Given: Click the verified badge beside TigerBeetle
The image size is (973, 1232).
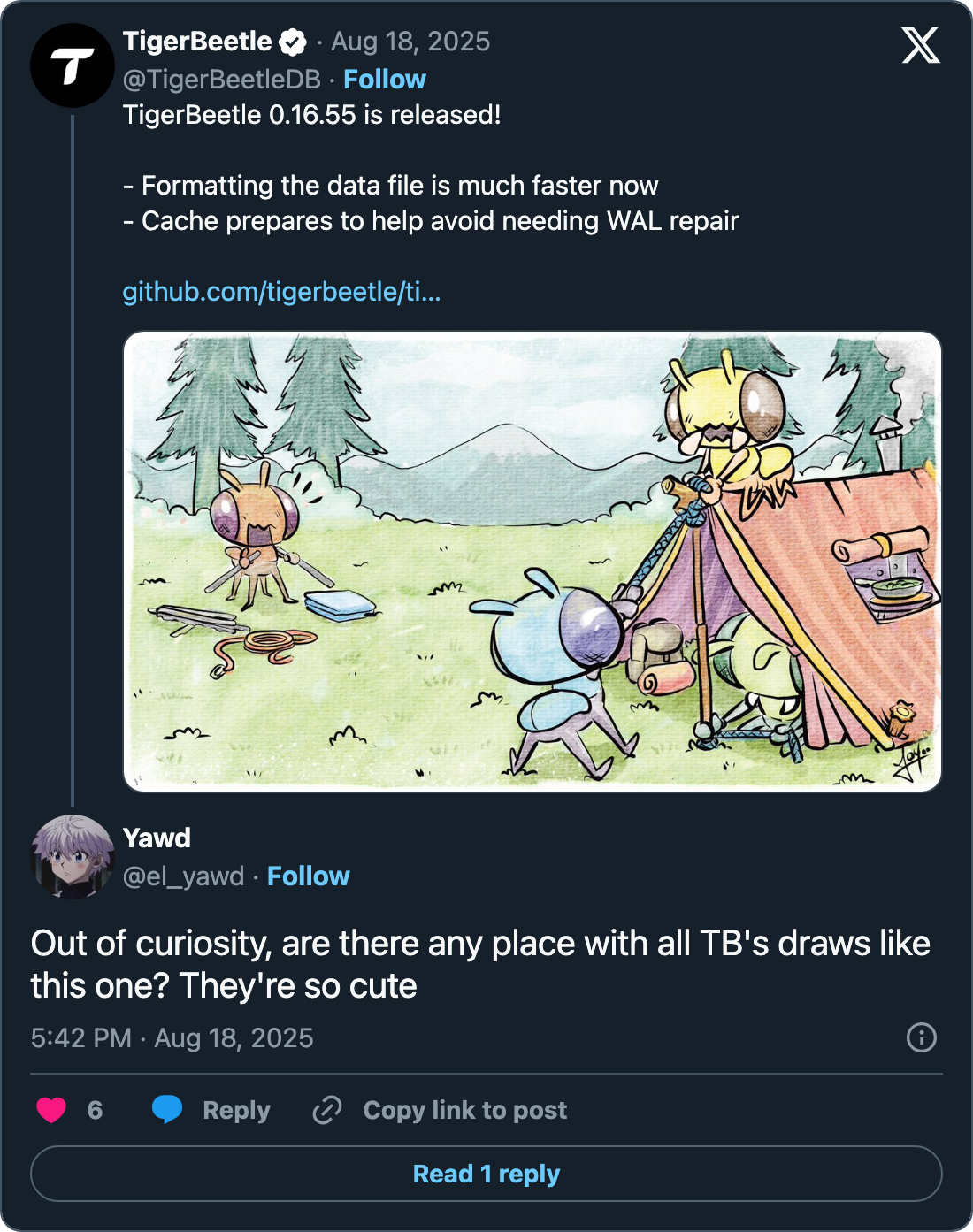Looking at the screenshot, I should (x=293, y=42).
